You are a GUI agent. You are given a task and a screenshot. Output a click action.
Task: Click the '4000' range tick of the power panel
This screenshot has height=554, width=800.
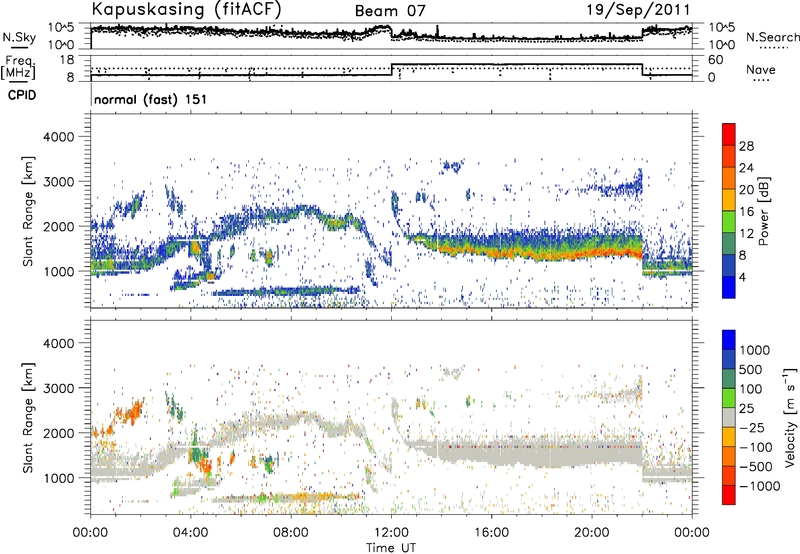[58, 137]
